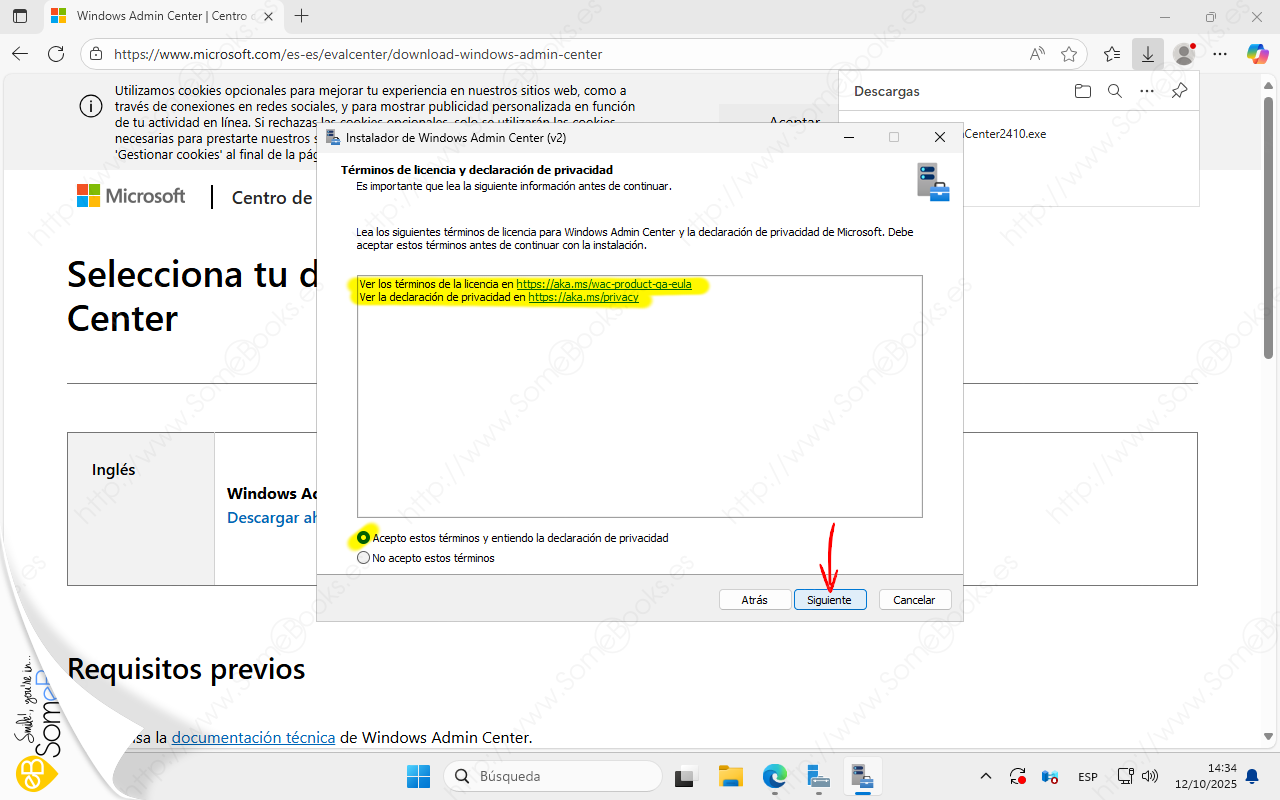Open downloads folder icon in Descargas panel

click(x=1082, y=91)
